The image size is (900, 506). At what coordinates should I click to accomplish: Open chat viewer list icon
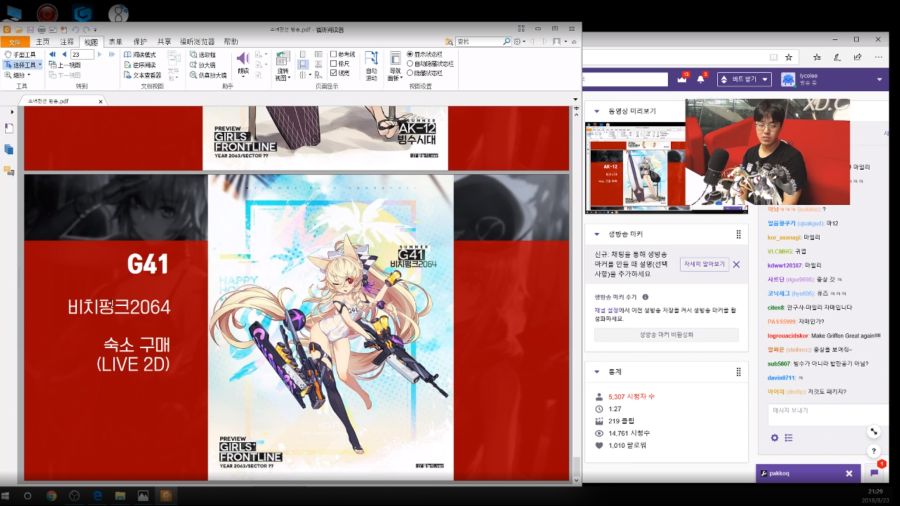point(789,438)
